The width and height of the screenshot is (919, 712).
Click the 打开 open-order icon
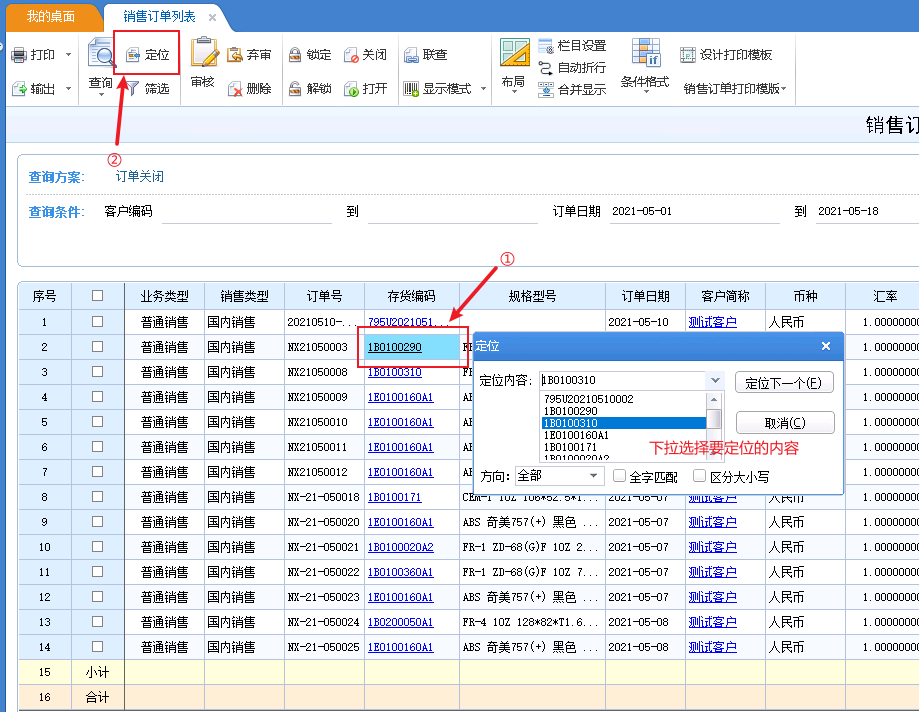pyautogui.click(x=351, y=89)
